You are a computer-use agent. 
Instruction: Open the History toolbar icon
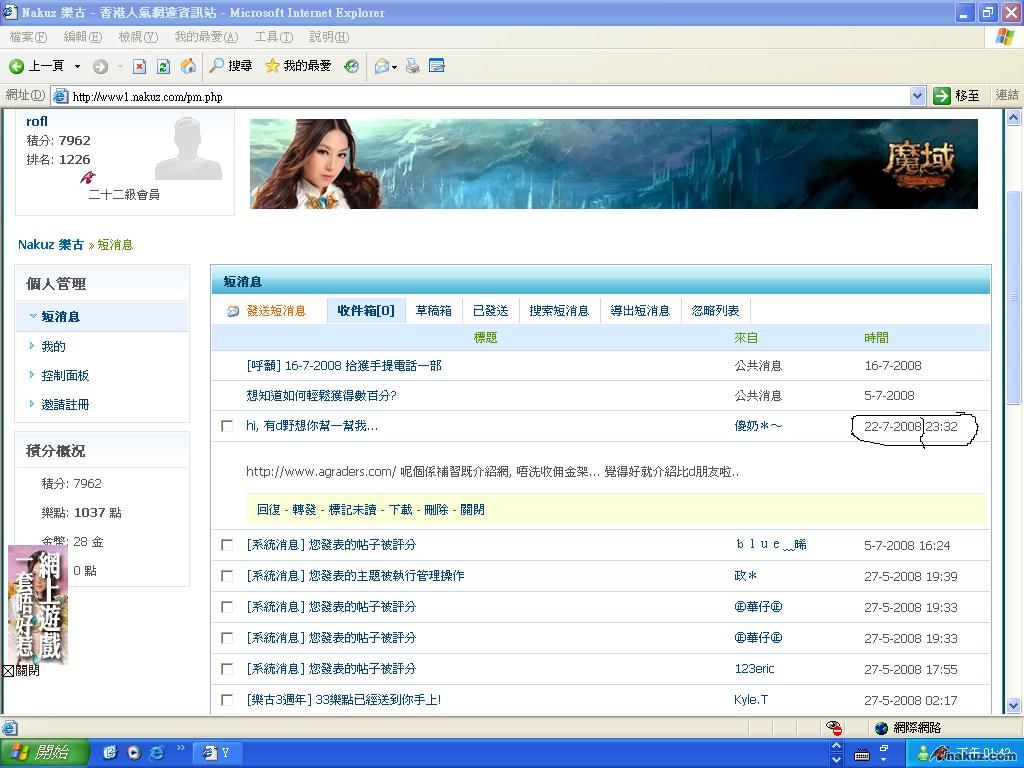(x=351, y=66)
